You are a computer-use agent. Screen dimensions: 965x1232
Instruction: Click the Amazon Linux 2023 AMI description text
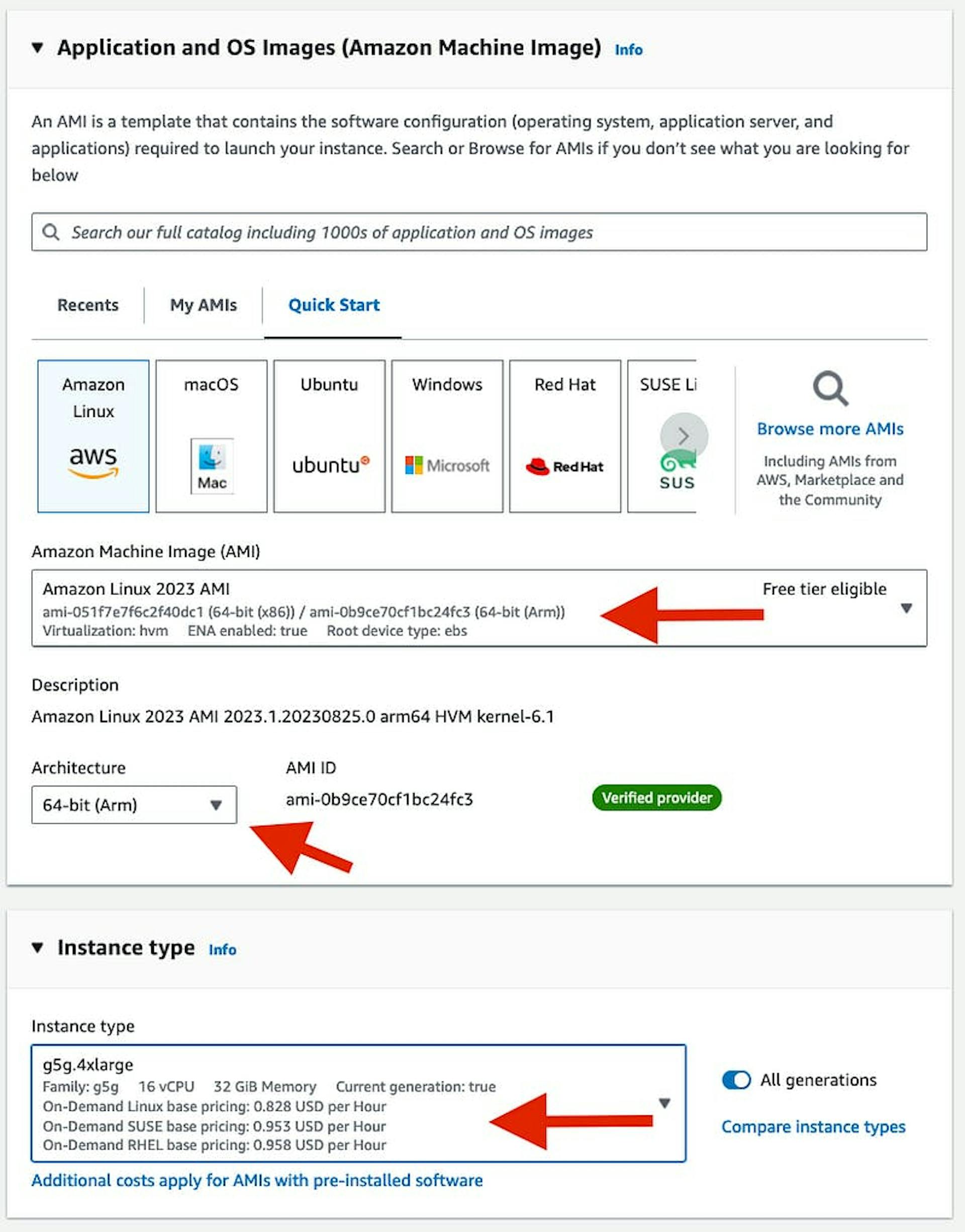coord(293,717)
